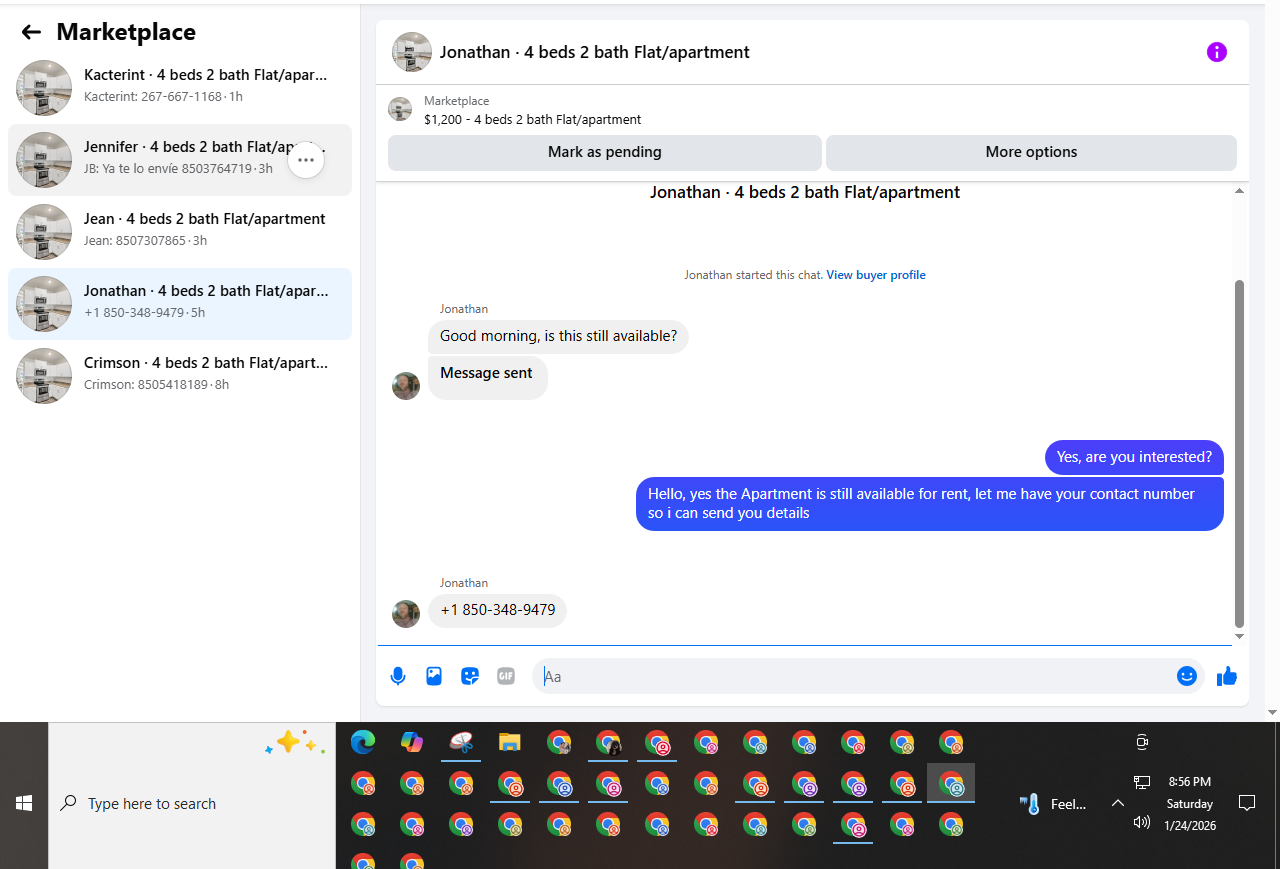The height and width of the screenshot is (869, 1280).
Task: Select the Jean 4 beds 2 bath conversation
Action: point(180,232)
